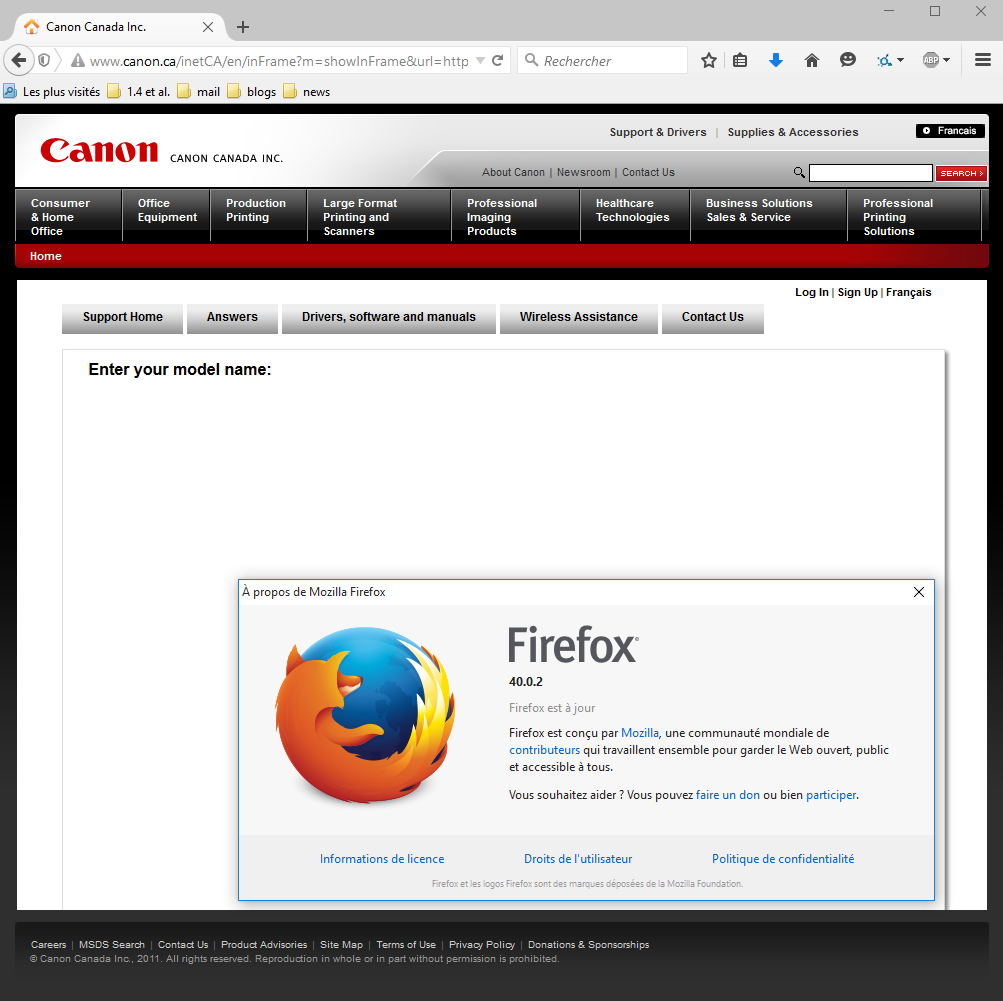The image size is (1003, 1001).
Task: Open Support Home tab
Action: click(x=123, y=318)
